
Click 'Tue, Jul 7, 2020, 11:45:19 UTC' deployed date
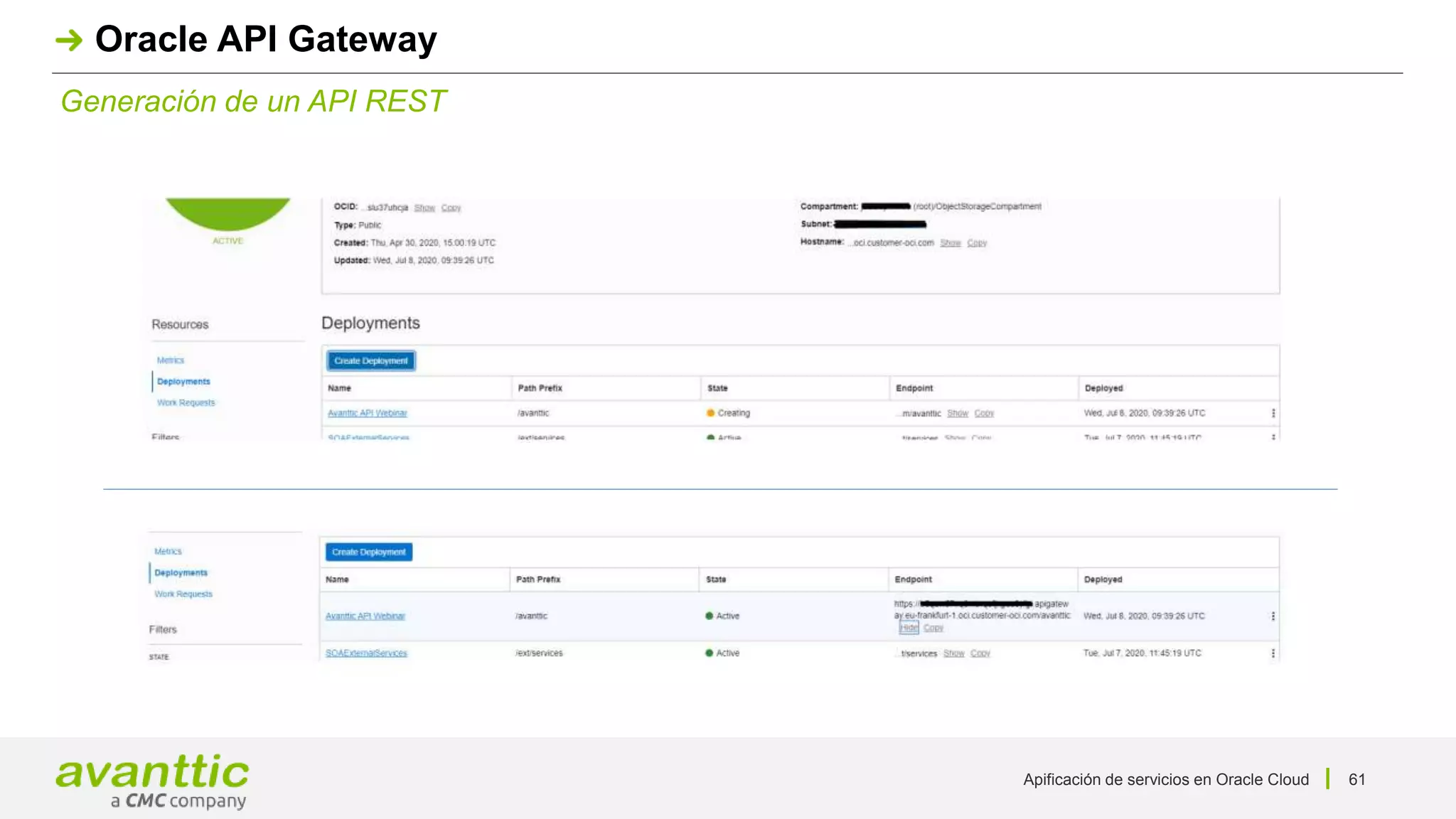[1142, 653]
